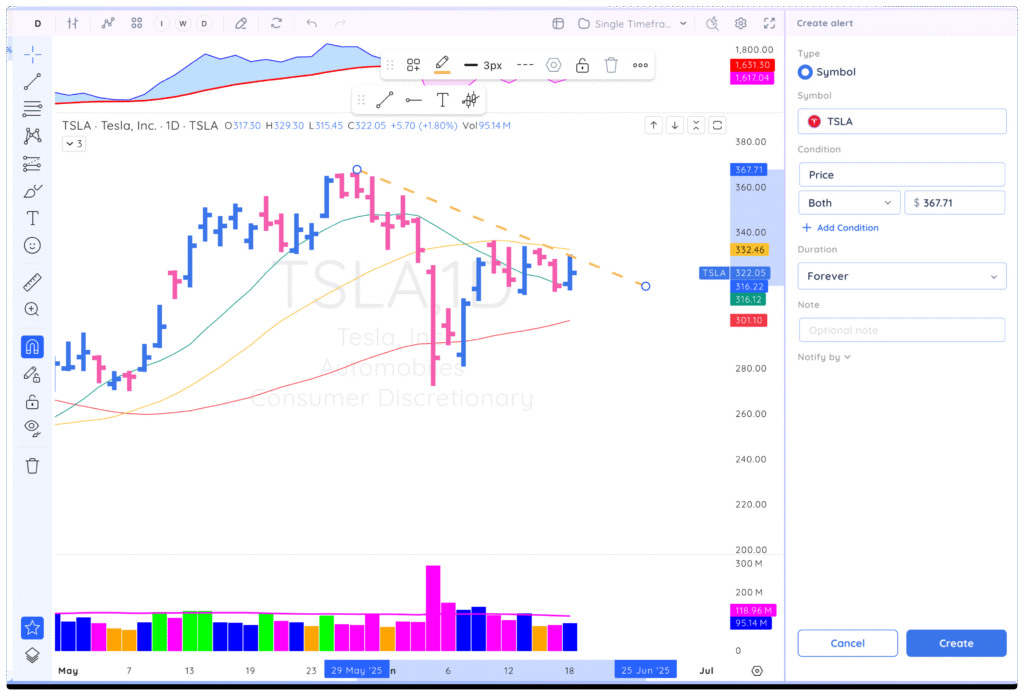Collapse the pane with the inward-arrows button
The height and width of the screenshot is (696, 1024).
coord(696,125)
